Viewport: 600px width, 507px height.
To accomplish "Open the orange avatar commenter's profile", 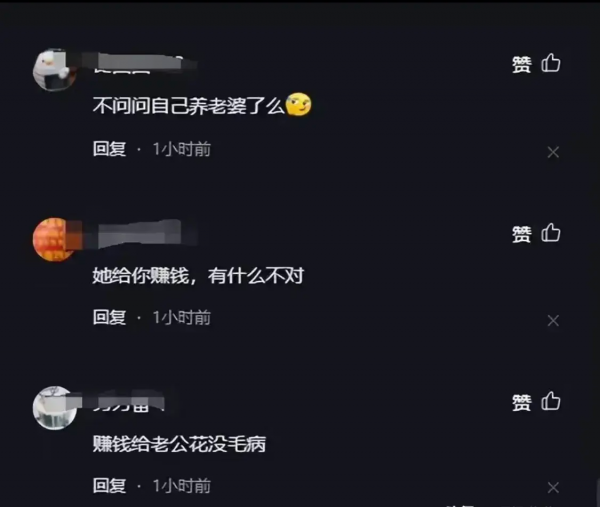I will (54, 240).
